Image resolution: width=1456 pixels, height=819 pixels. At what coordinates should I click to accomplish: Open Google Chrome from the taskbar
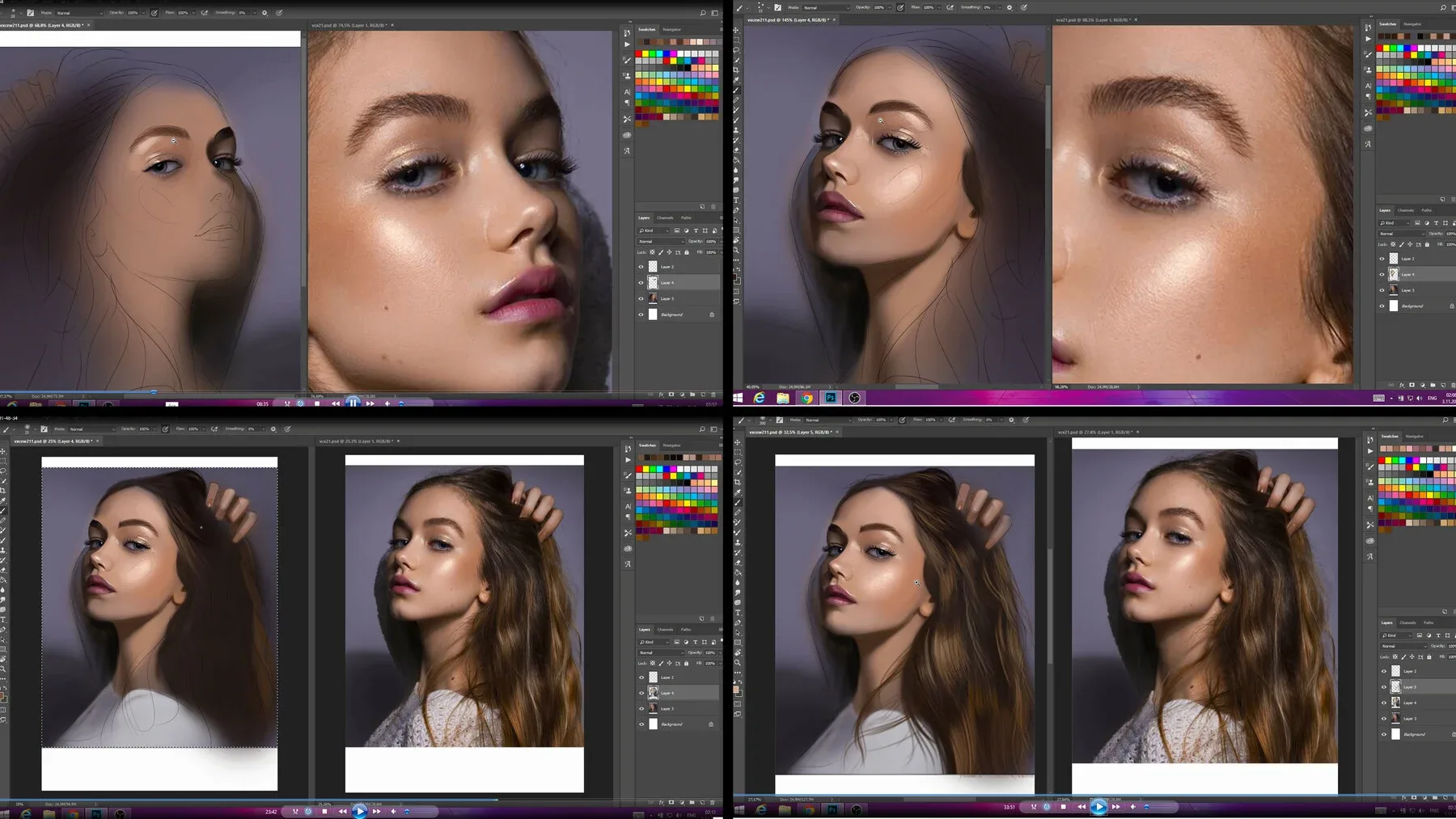click(807, 398)
